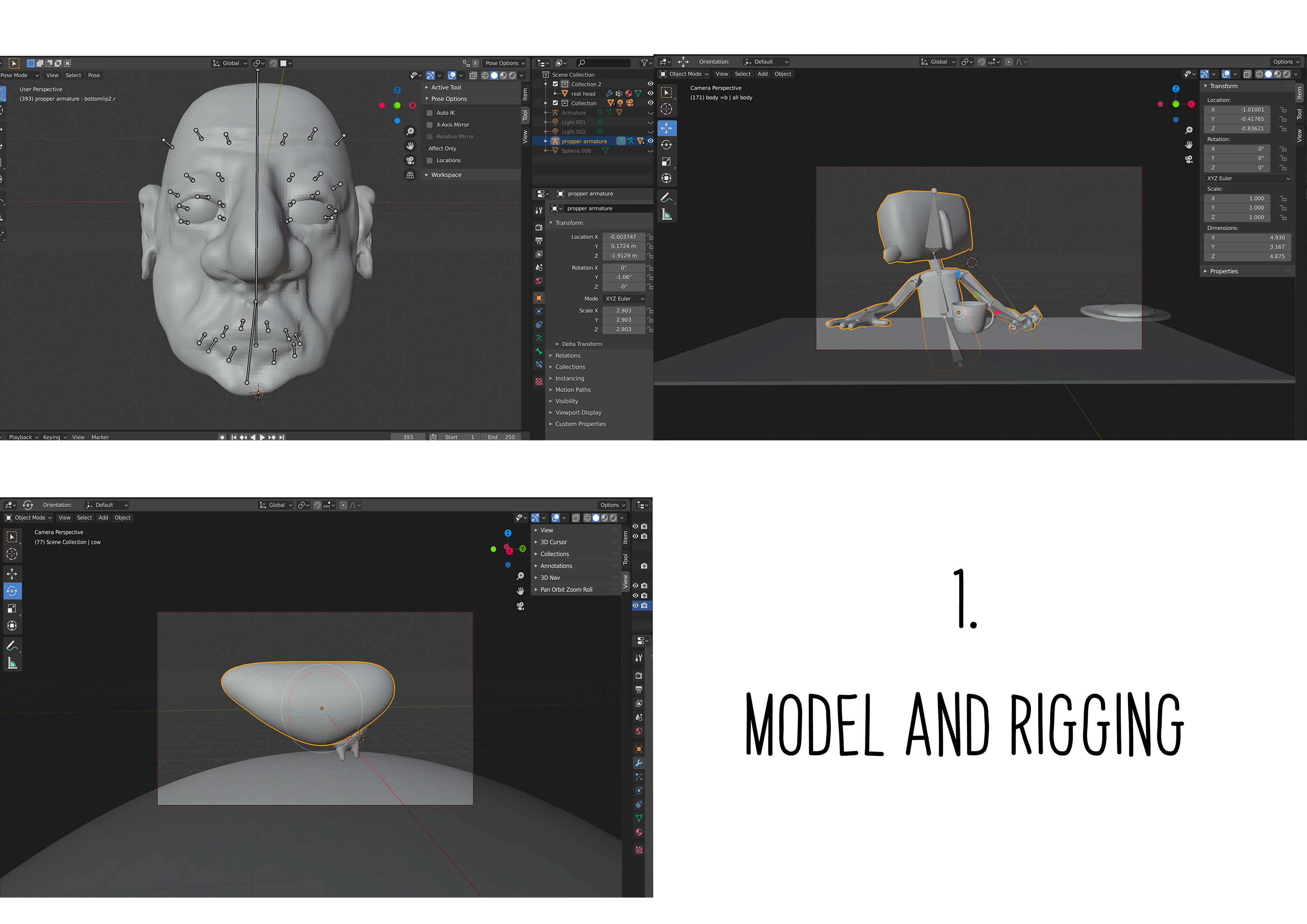Select Measure tool in 'all body' screenshot toolbar
The width and height of the screenshot is (1307, 924).
(666, 215)
